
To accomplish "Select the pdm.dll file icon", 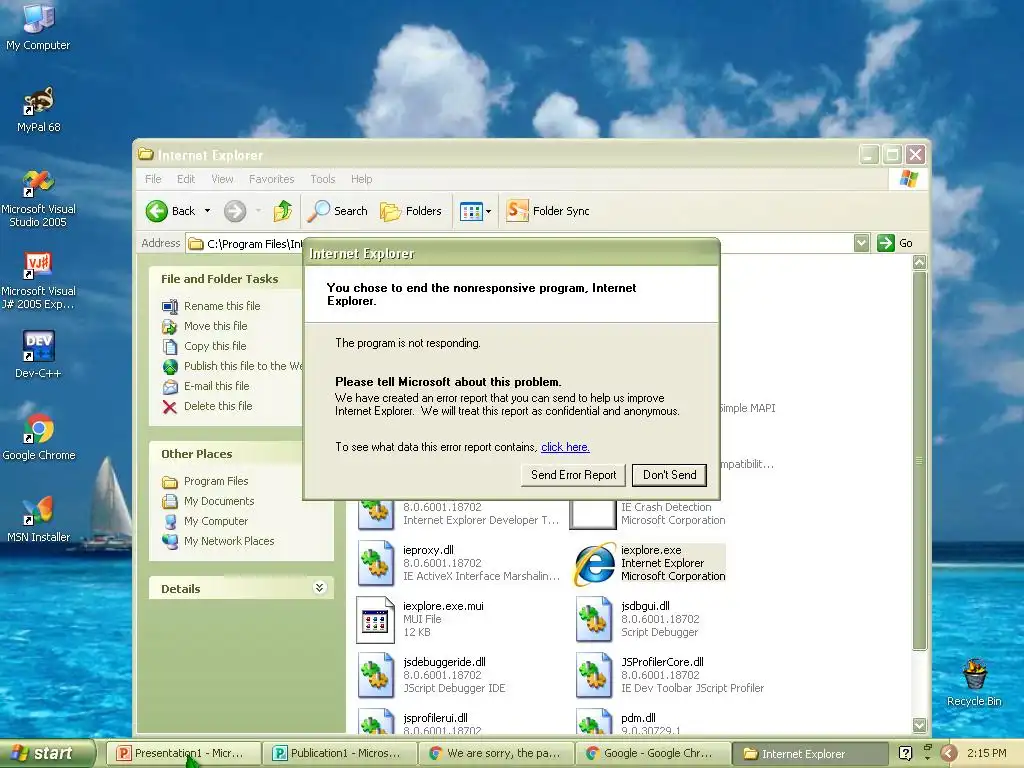I will [x=594, y=721].
